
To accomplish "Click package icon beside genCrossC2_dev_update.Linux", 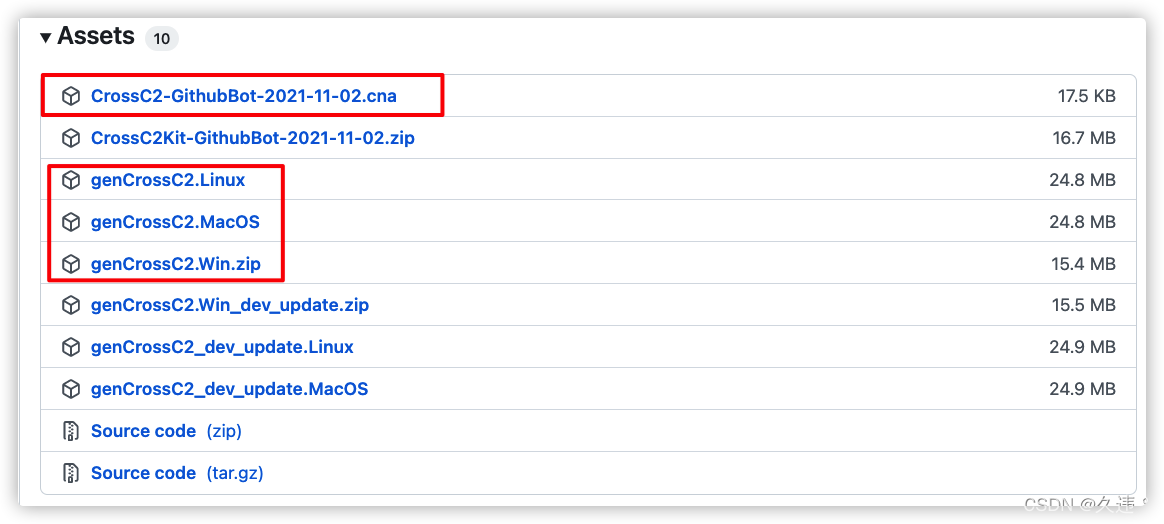I will 71,347.
